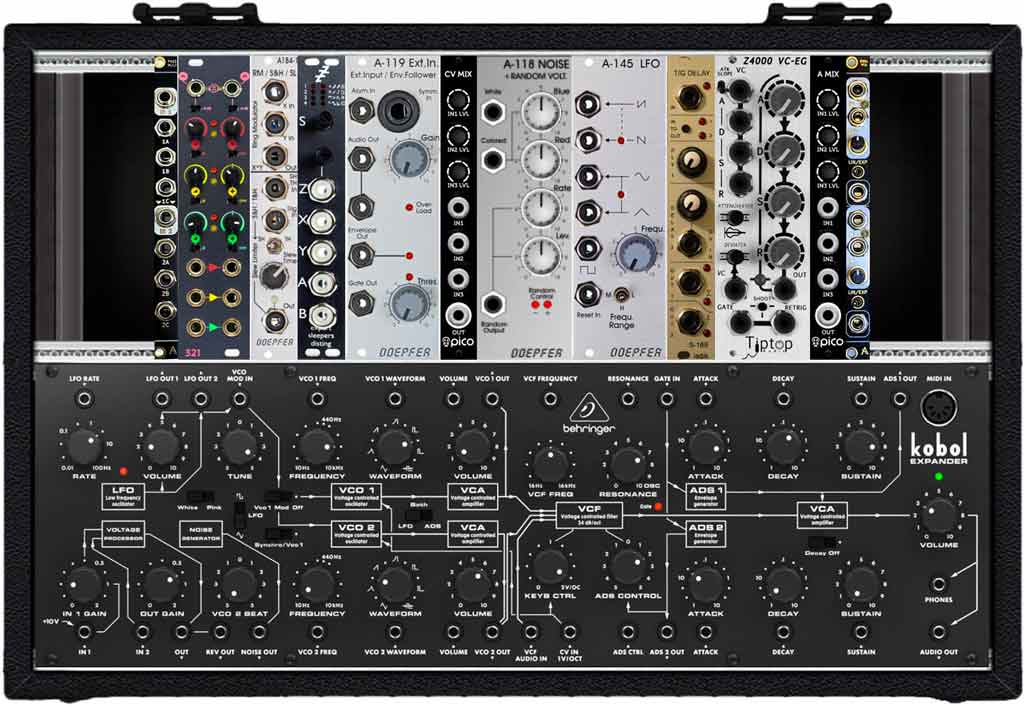Click the Kobol master VOLUME knob

coord(938,517)
